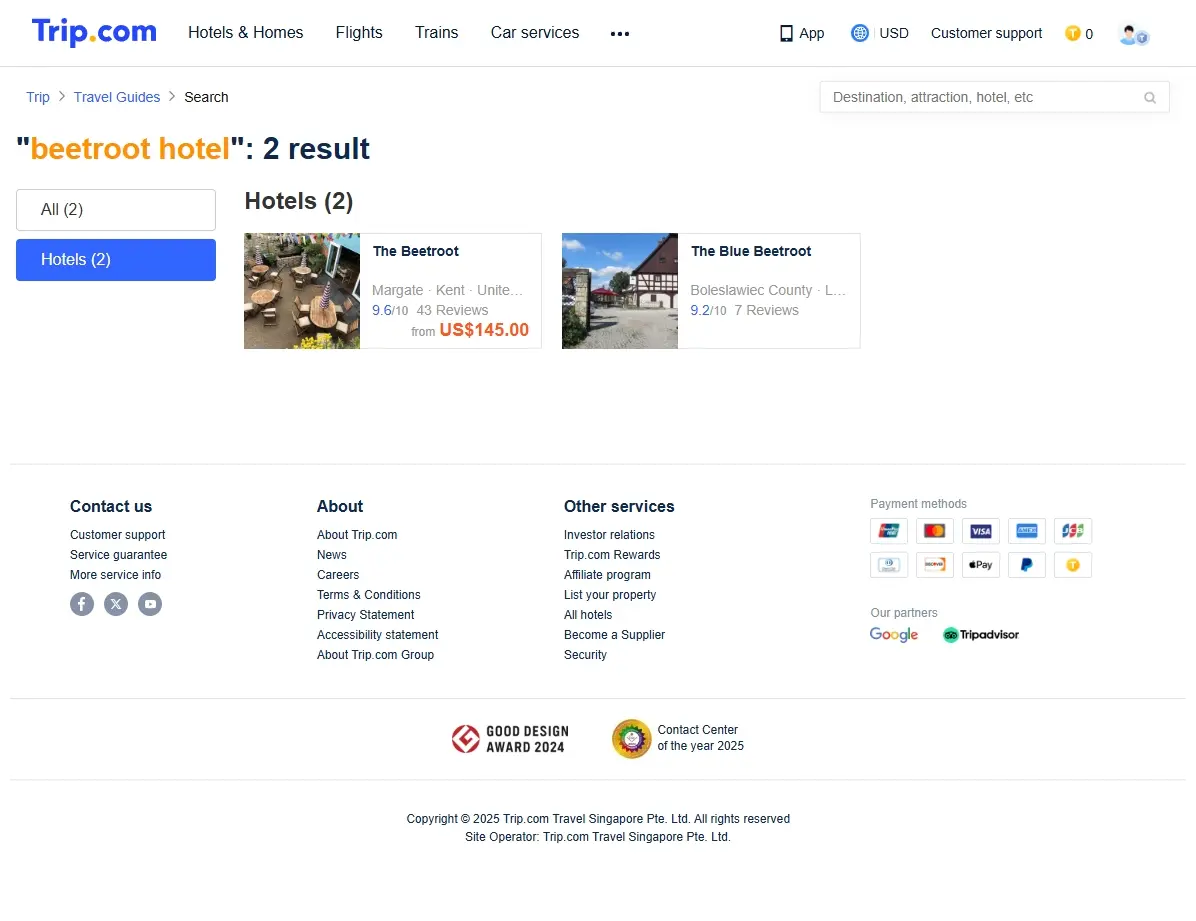The height and width of the screenshot is (921, 1196).
Task: Click the Trip.com logo
Action: click(x=94, y=32)
